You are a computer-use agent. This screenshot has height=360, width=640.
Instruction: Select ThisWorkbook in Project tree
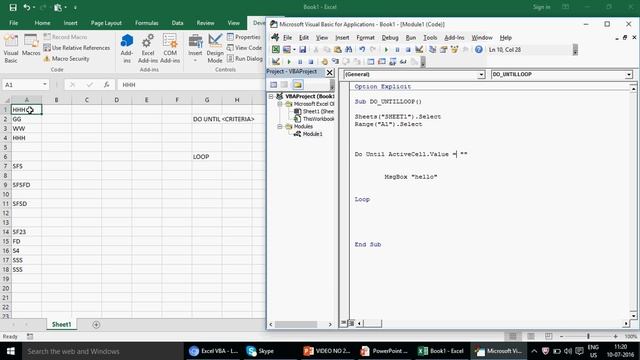[318, 119]
